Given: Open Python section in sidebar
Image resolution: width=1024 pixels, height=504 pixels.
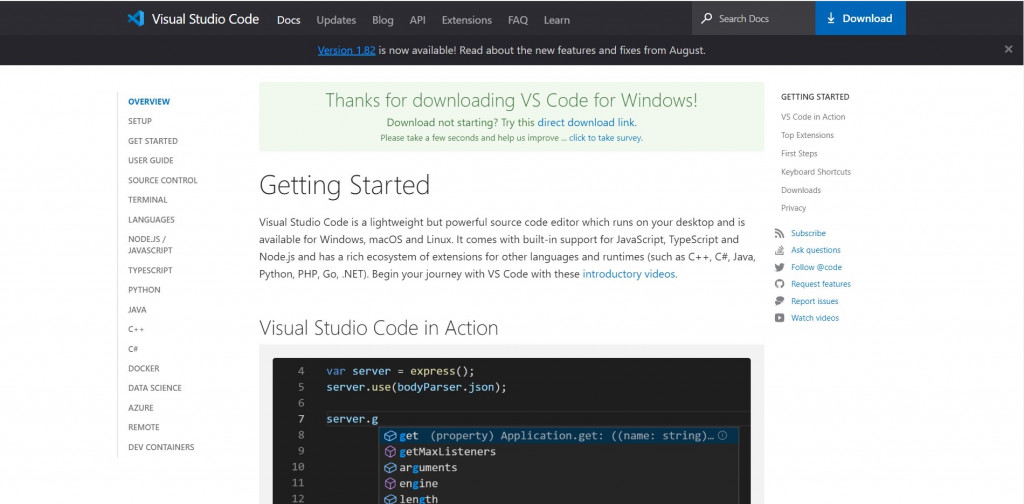Looking at the screenshot, I should pyautogui.click(x=144, y=290).
